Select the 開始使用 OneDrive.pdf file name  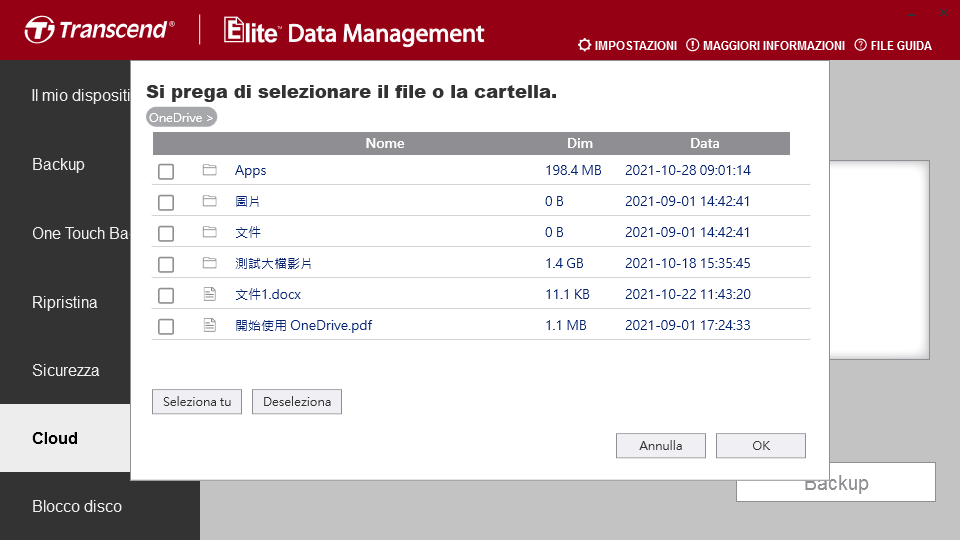pyautogui.click(x=304, y=325)
